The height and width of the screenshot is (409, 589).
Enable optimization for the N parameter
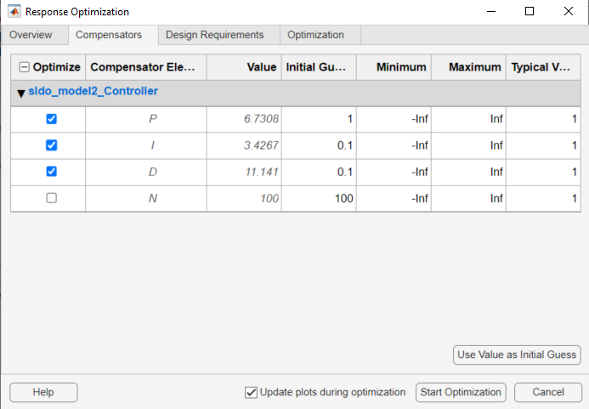[51, 198]
